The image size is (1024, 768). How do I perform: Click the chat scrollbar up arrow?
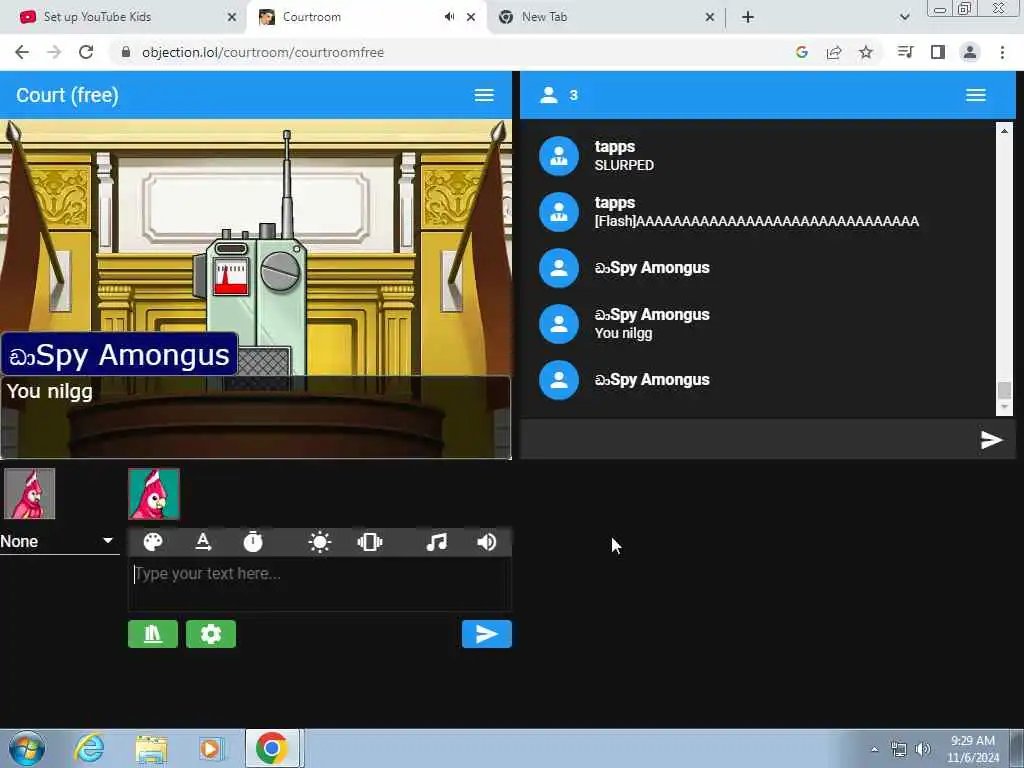coord(1004,131)
